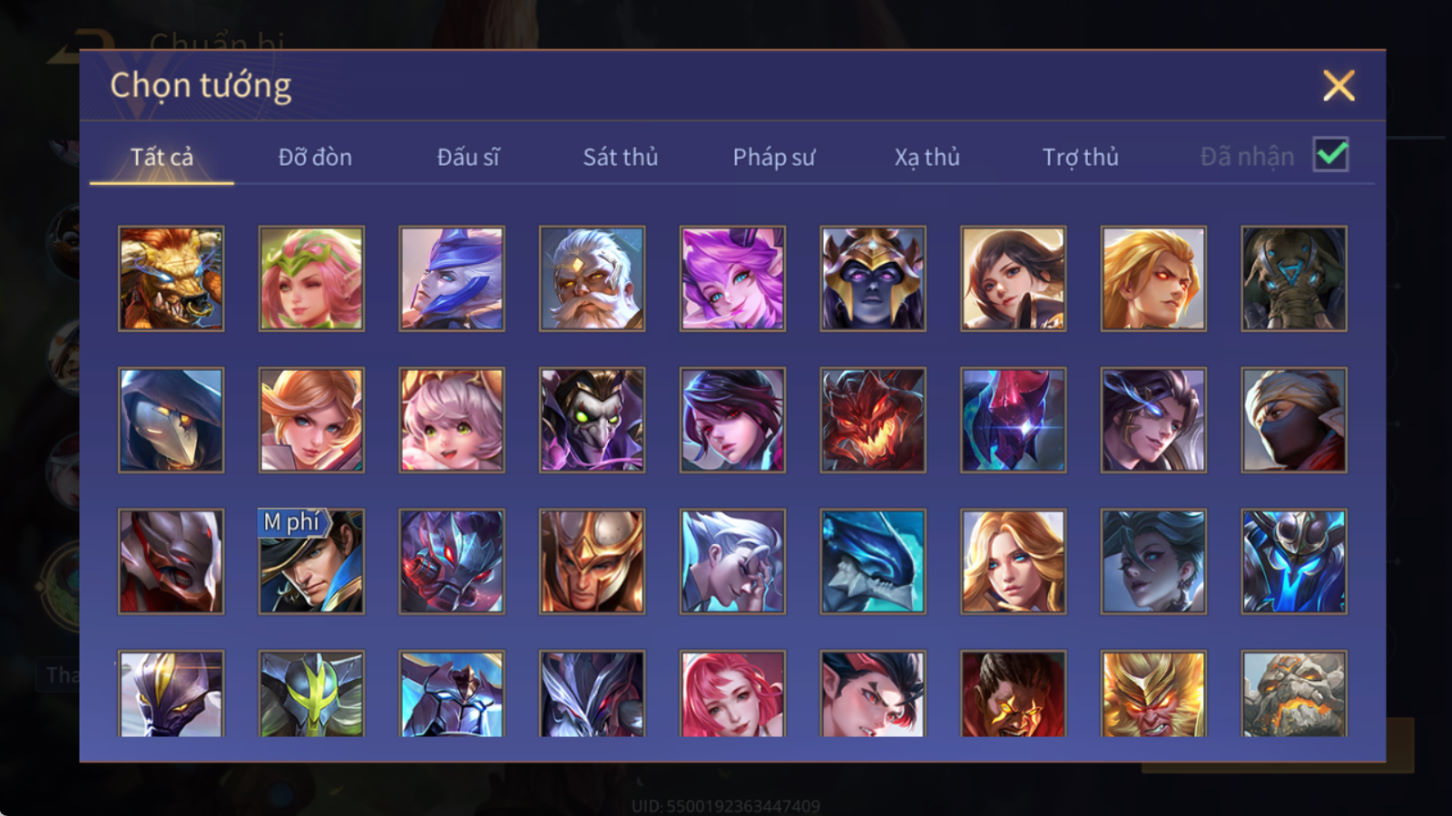The width and height of the screenshot is (1452, 816).
Task: Pick the purple-haired girl with horns
Action: (x=733, y=278)
